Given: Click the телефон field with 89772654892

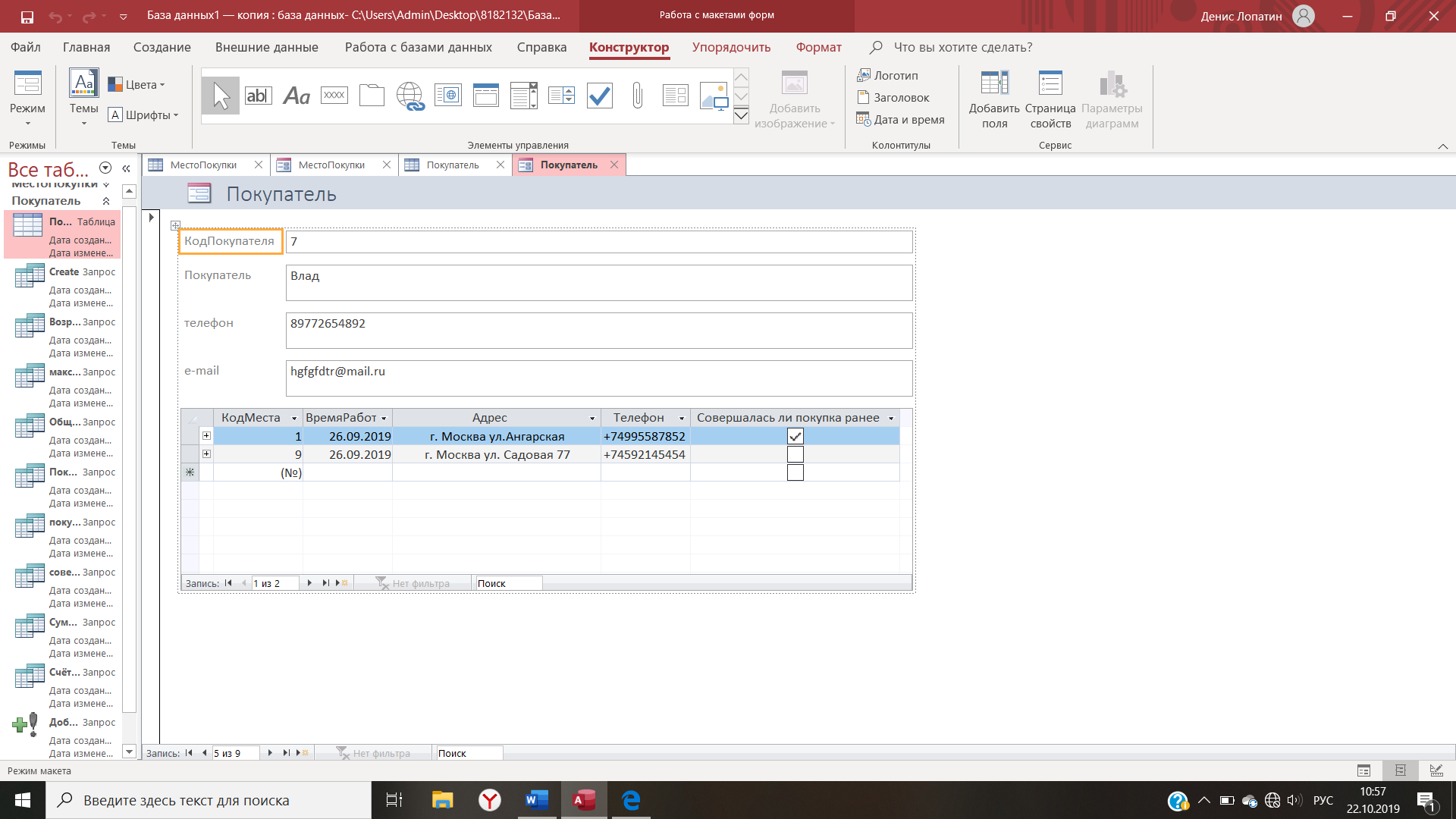Looking at the screenshot, I should (x=598, y=331).
